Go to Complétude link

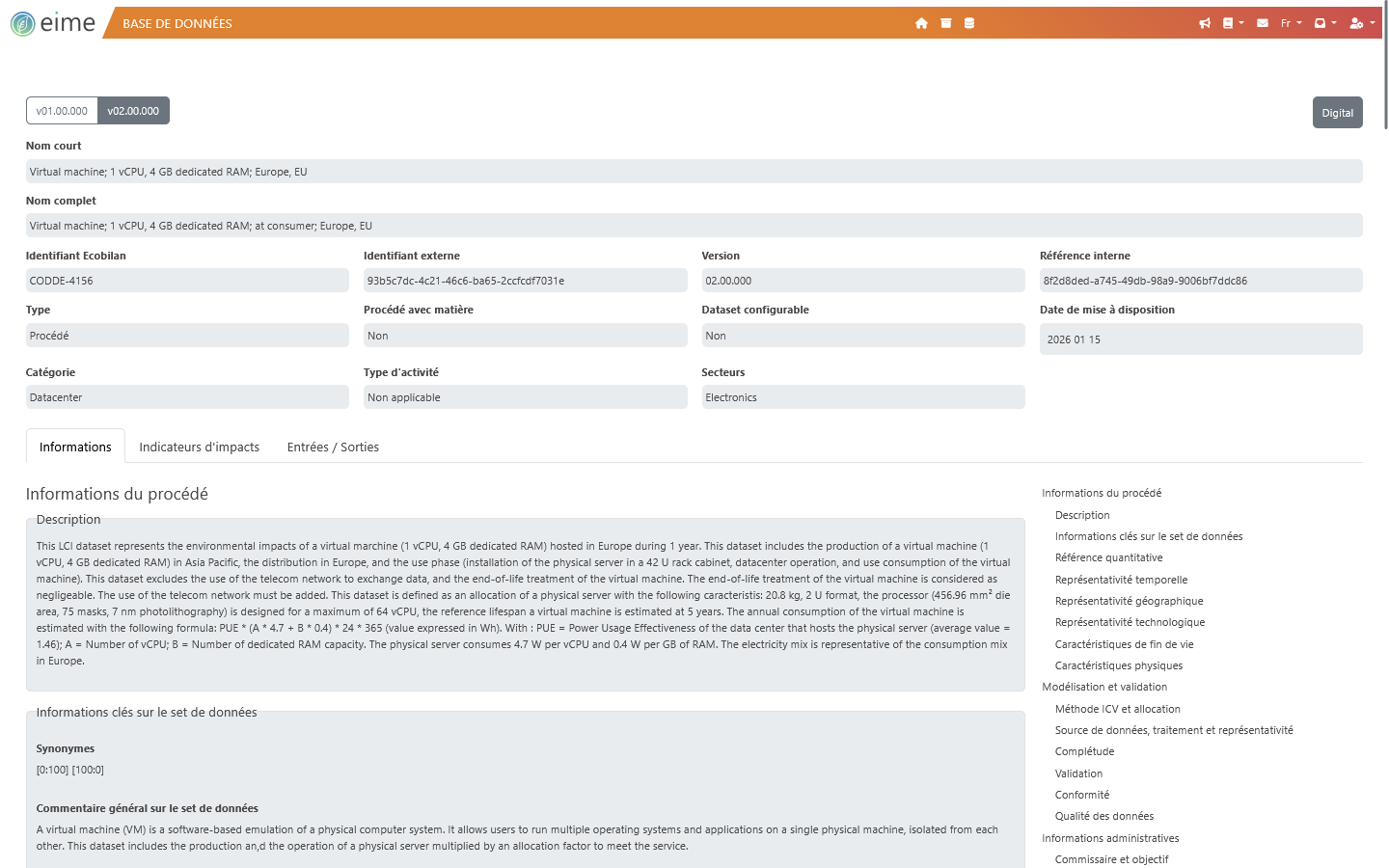[x=1084, y=751]
